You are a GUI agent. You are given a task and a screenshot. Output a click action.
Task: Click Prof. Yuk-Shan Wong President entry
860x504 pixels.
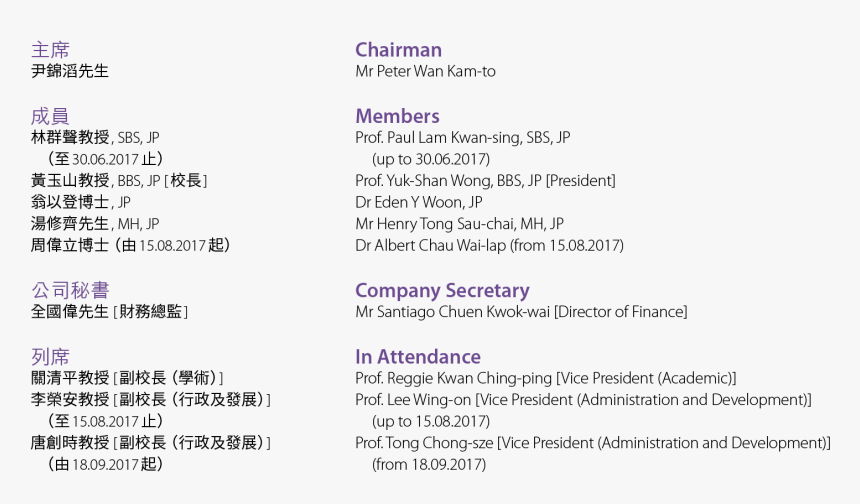(485, 181)
